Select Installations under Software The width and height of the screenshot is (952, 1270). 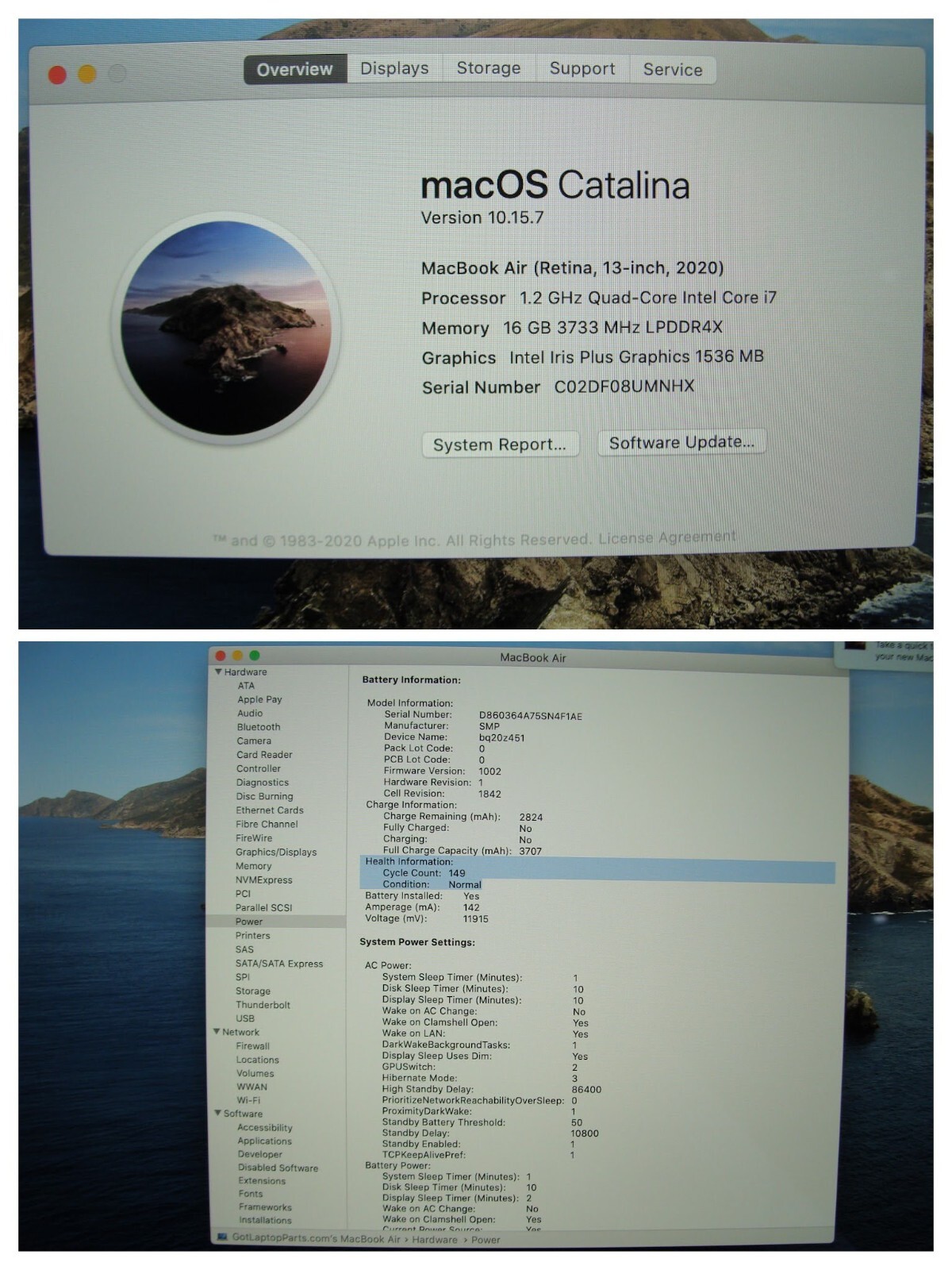point(265,1221)
